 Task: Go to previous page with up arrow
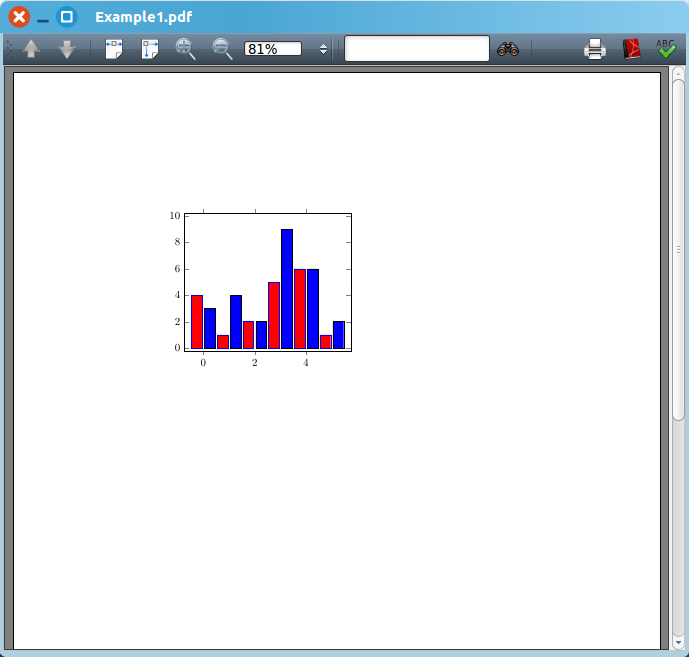click(31, 49)
